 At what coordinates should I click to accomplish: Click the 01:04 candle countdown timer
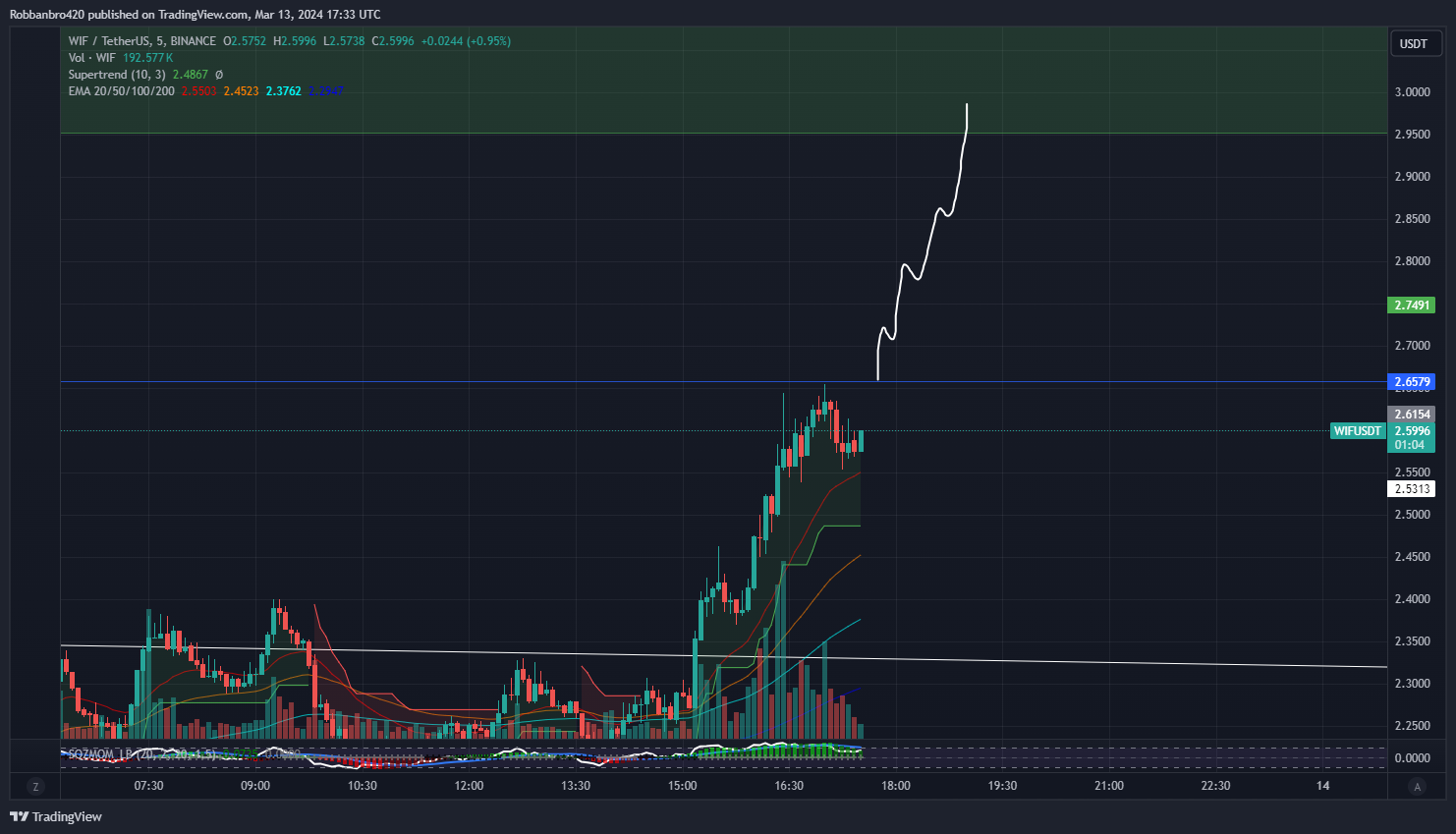click(1409, 445)
